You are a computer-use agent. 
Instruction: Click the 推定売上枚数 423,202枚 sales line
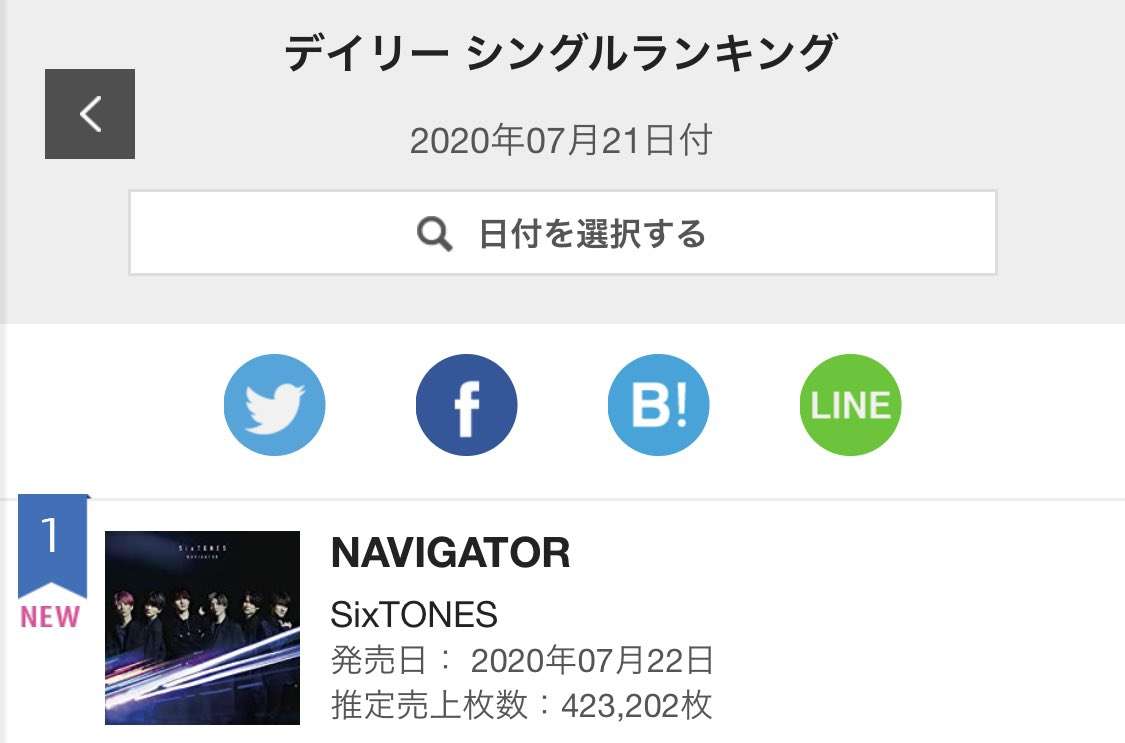click(521, 704)
